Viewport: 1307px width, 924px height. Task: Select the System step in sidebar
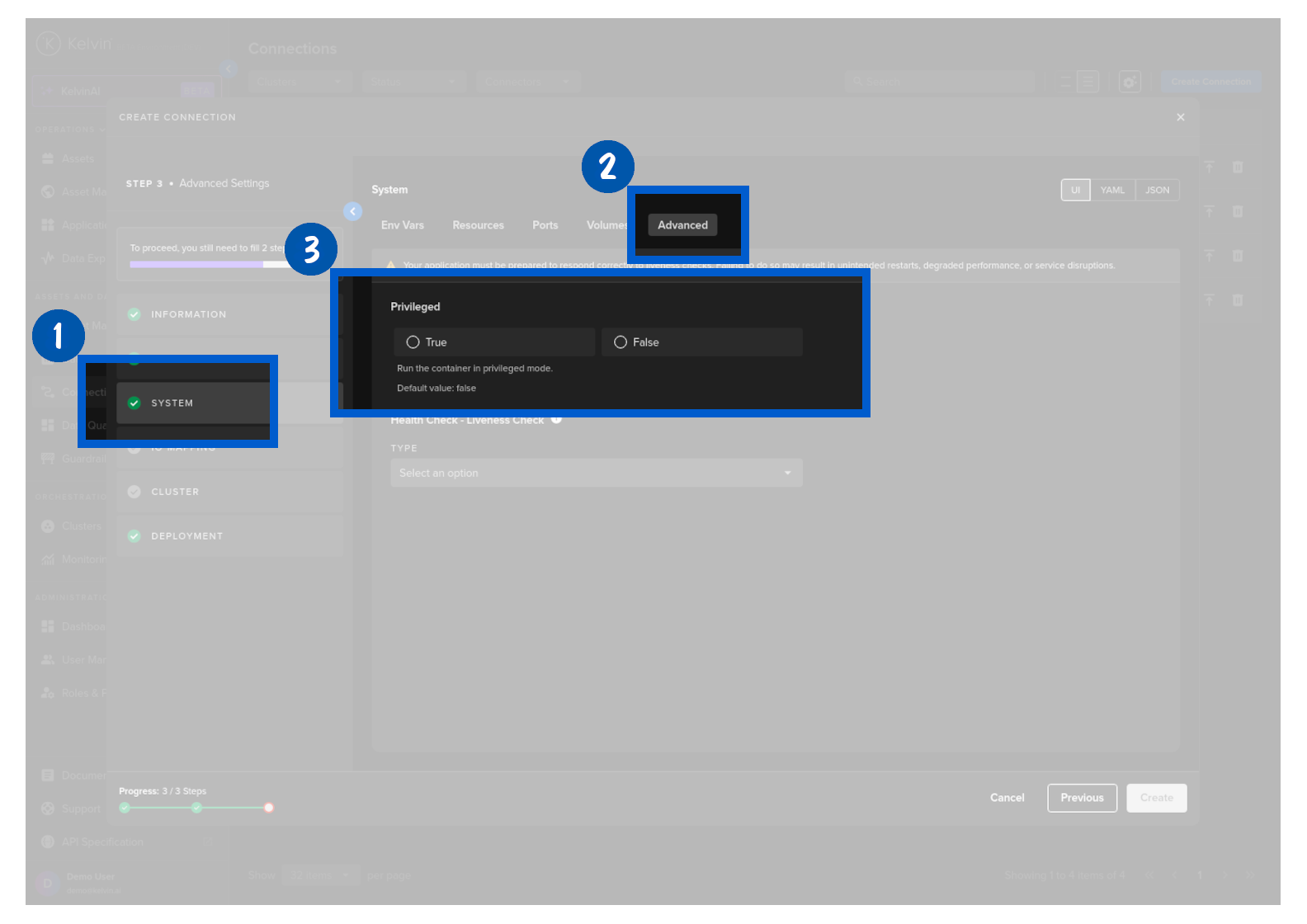172,403
